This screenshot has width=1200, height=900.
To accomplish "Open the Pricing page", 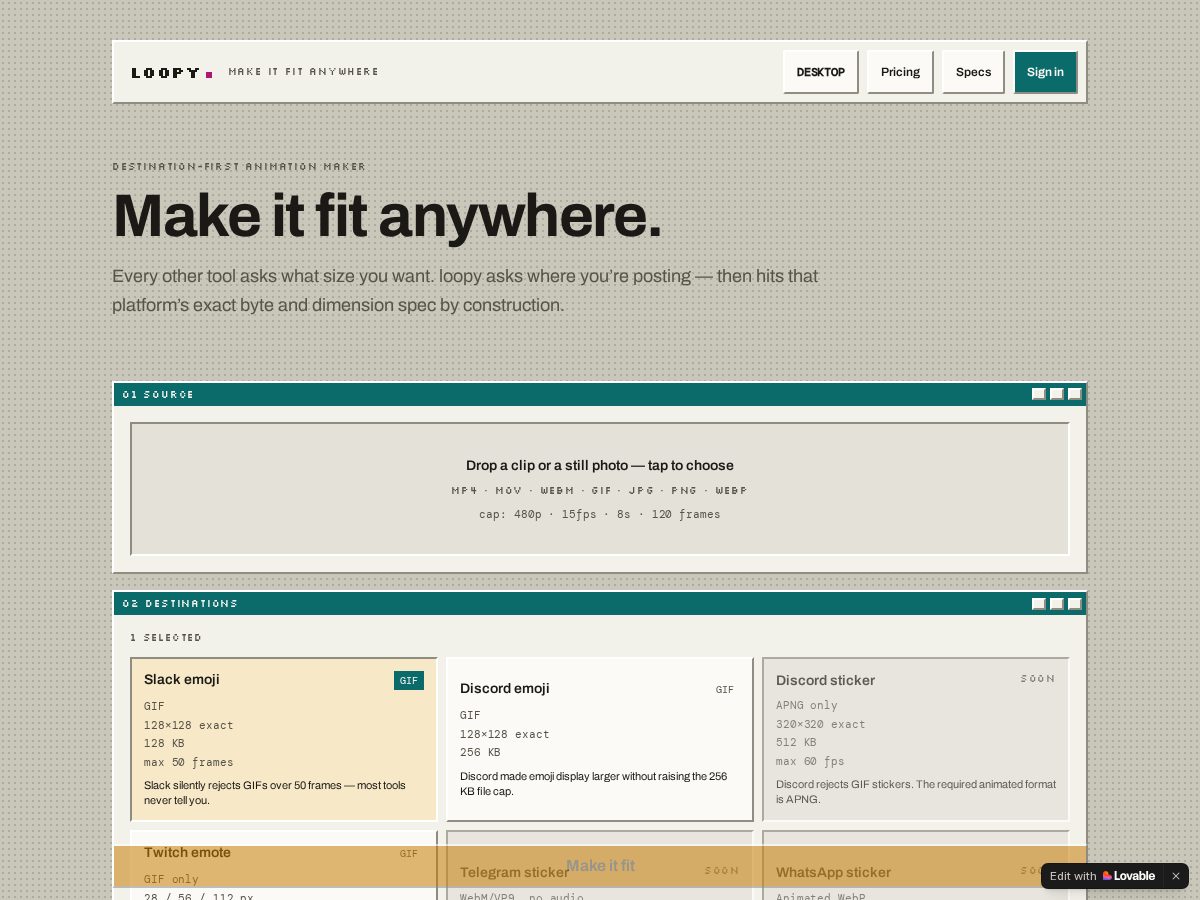I will 900,72.
